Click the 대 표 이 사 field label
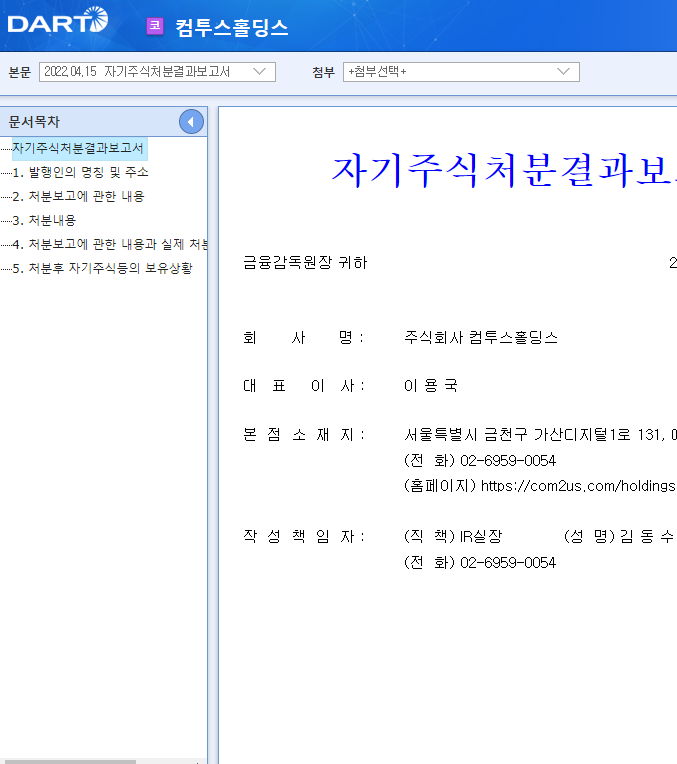The height and width of the screenshot is (764, 677). 303,386
